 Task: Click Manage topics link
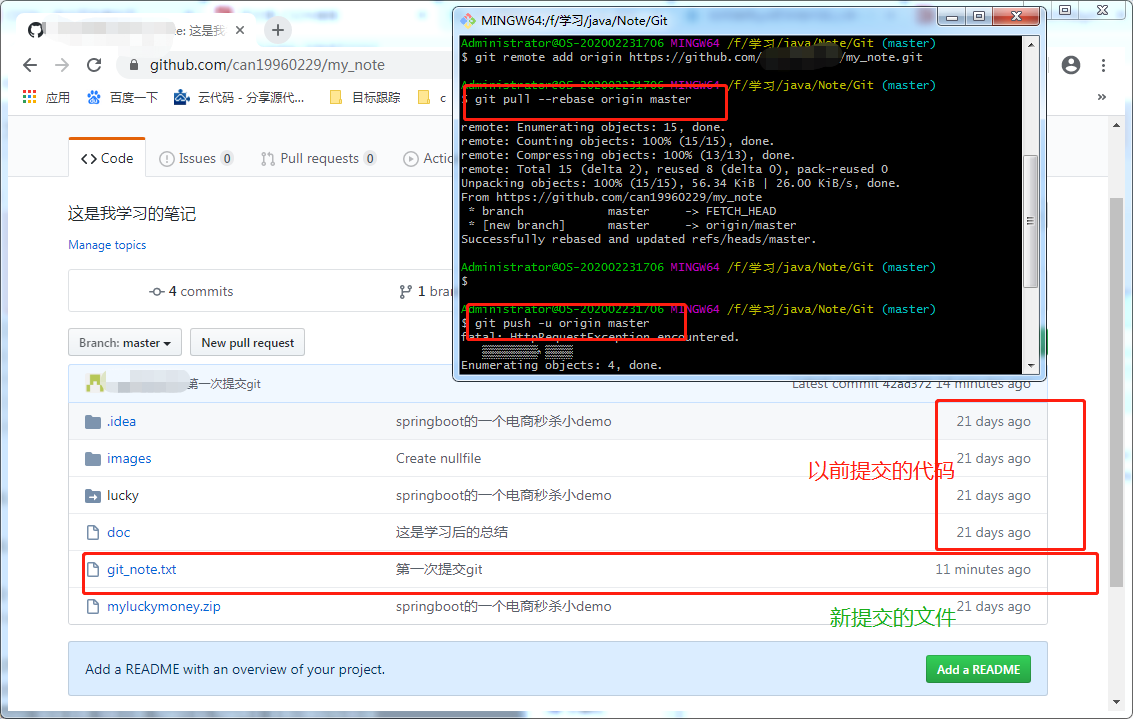[107, 245]
